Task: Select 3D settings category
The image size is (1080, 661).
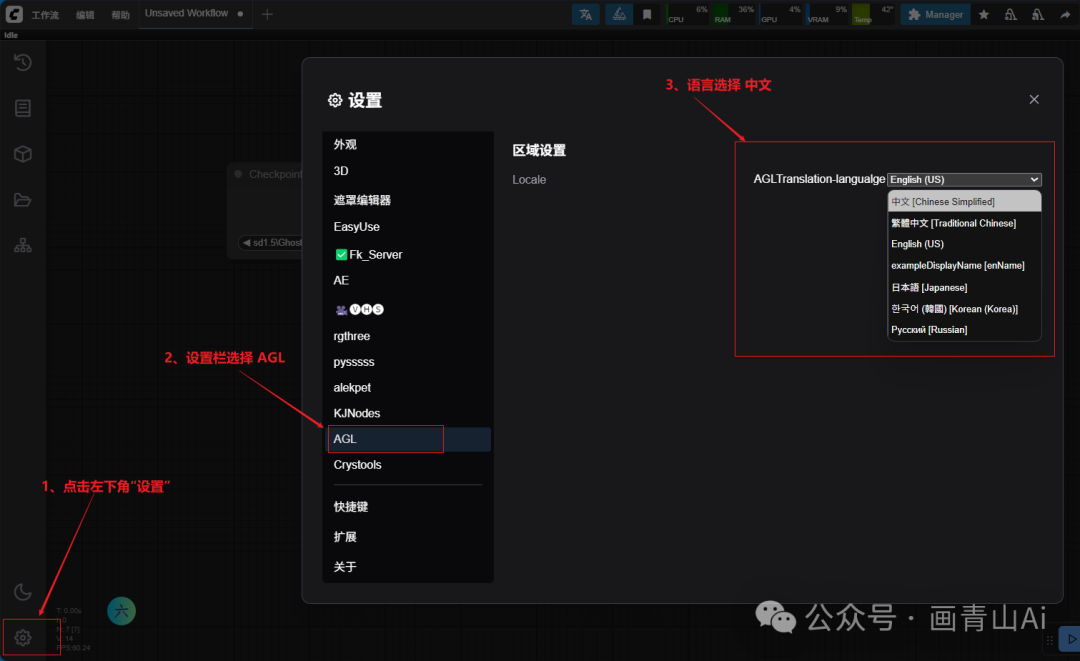Action: 407,171
